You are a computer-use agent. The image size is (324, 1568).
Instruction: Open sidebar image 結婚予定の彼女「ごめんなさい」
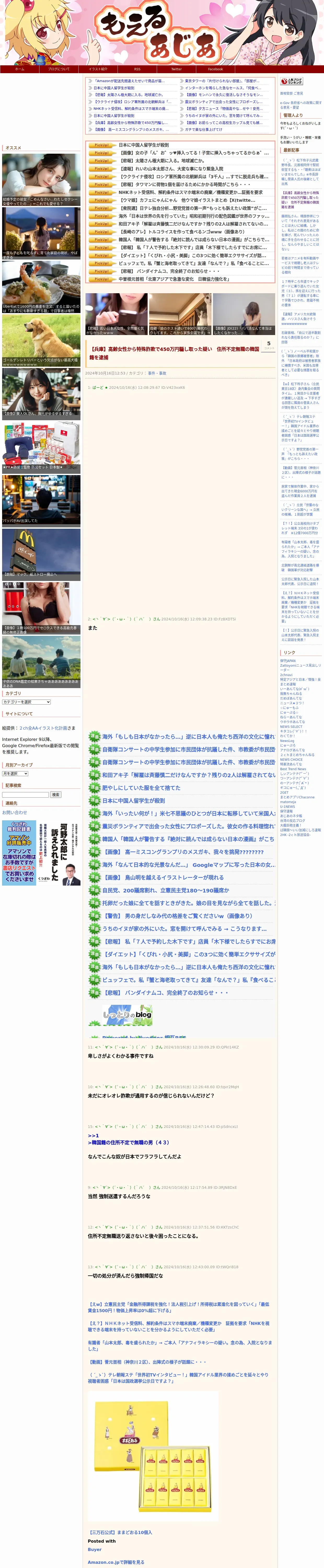tap(41, 180)
